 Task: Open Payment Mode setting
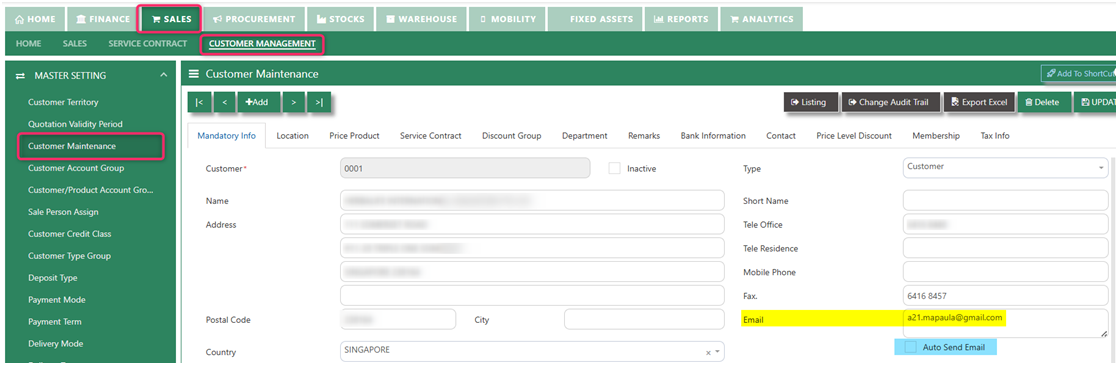point(56,300)
